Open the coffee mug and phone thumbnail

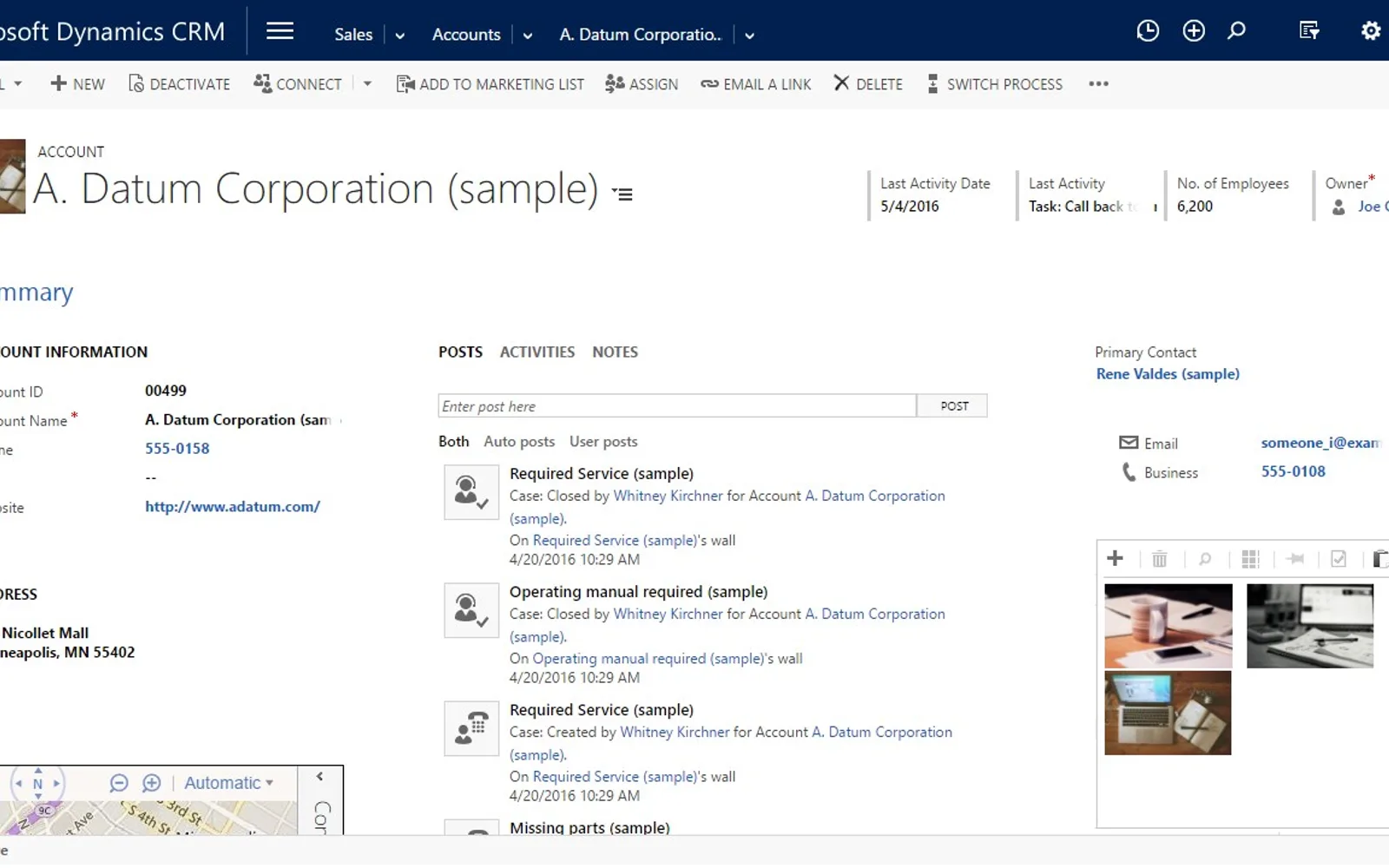coord(1168,626)
